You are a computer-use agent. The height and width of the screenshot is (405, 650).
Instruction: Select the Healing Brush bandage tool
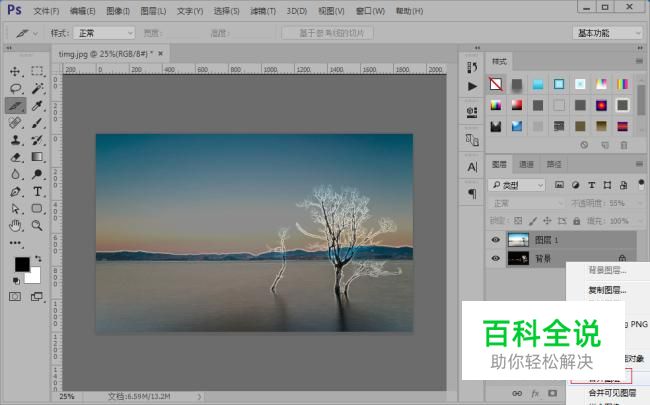click(15, 123)
